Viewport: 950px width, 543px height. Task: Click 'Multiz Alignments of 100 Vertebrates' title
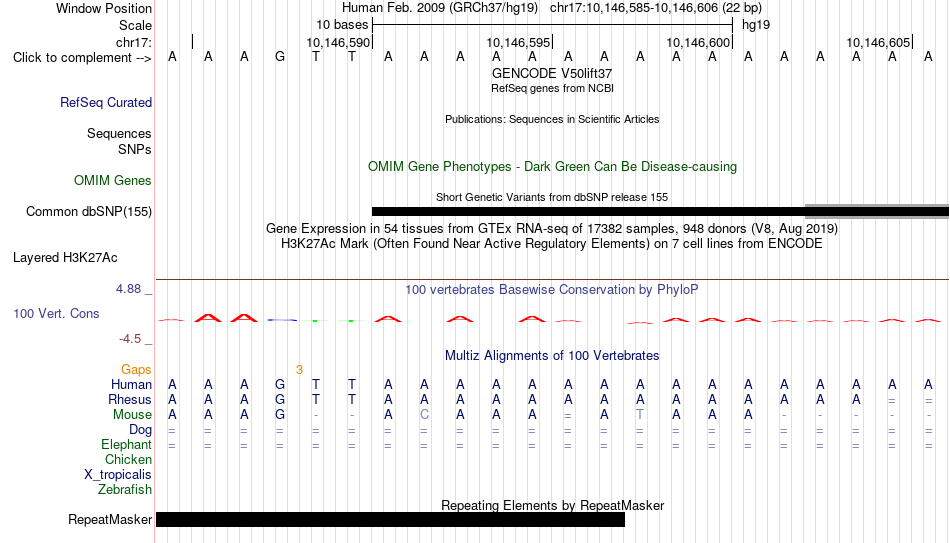click(552, 356)
